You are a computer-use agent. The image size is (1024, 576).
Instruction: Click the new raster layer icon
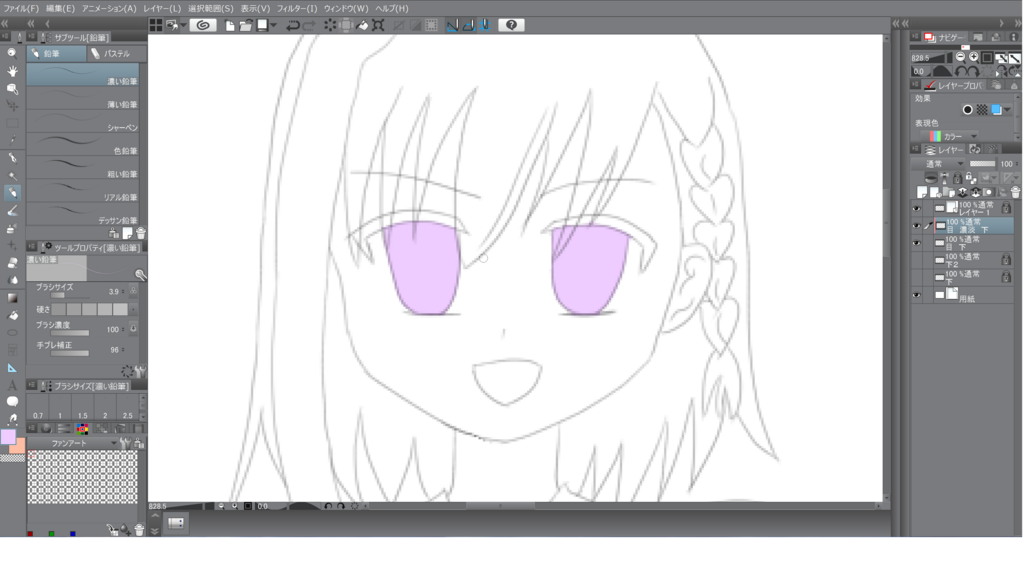922,192
